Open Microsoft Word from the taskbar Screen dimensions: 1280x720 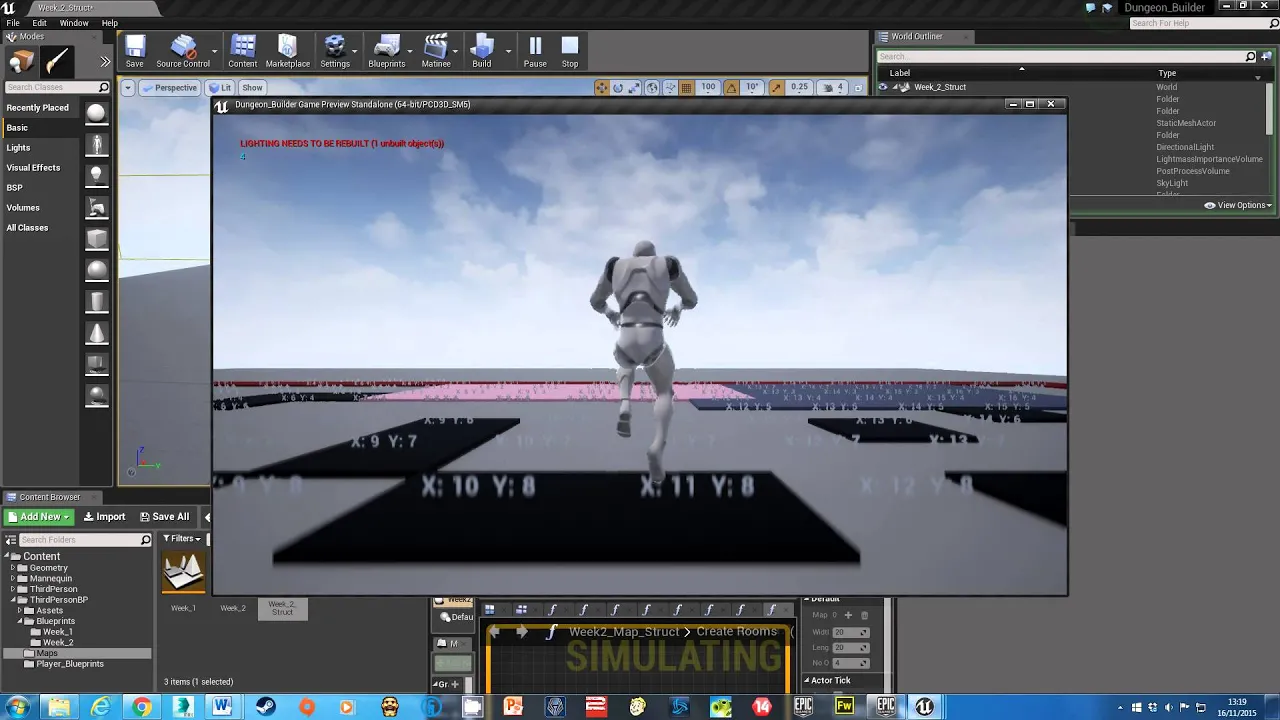(222, 707)
